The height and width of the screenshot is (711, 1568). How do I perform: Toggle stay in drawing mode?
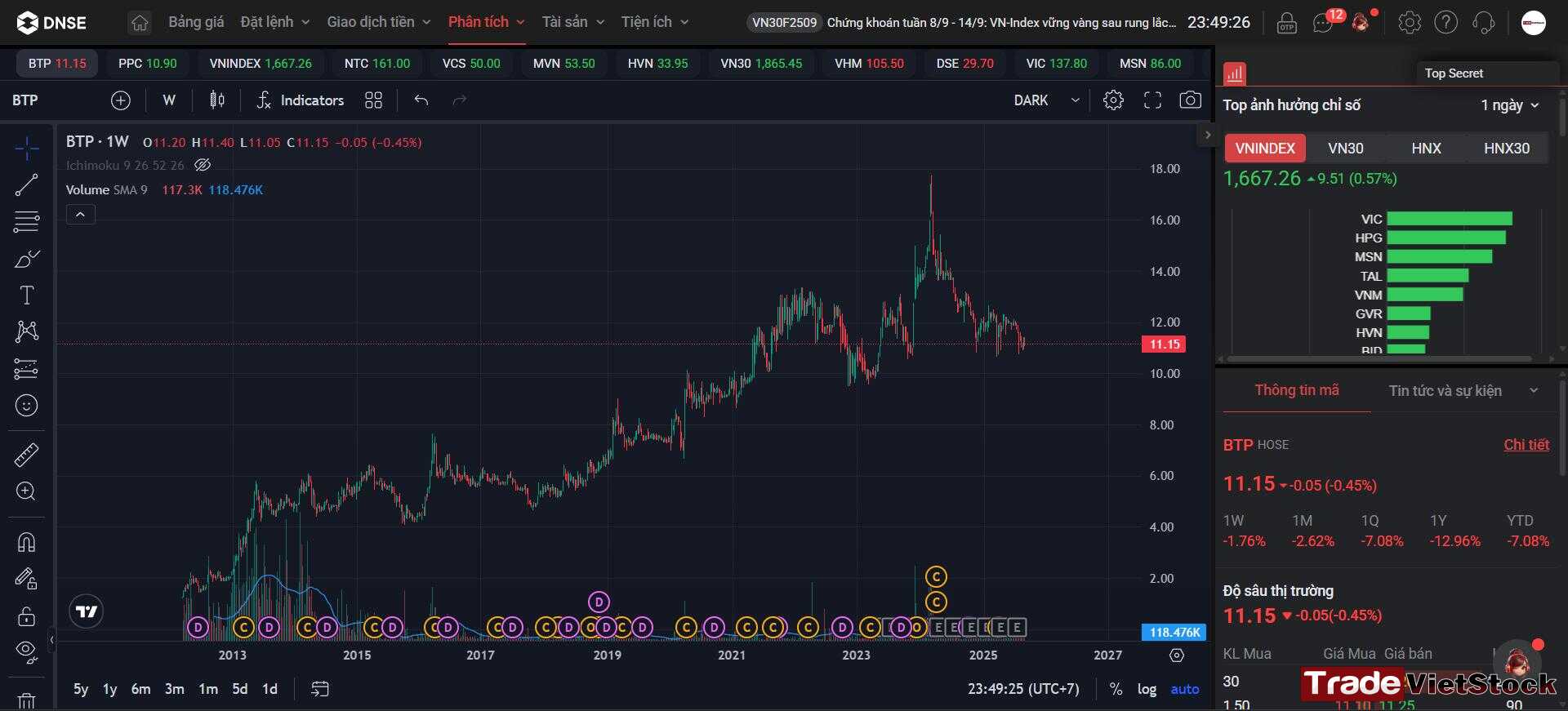click(x=26, y=579)
